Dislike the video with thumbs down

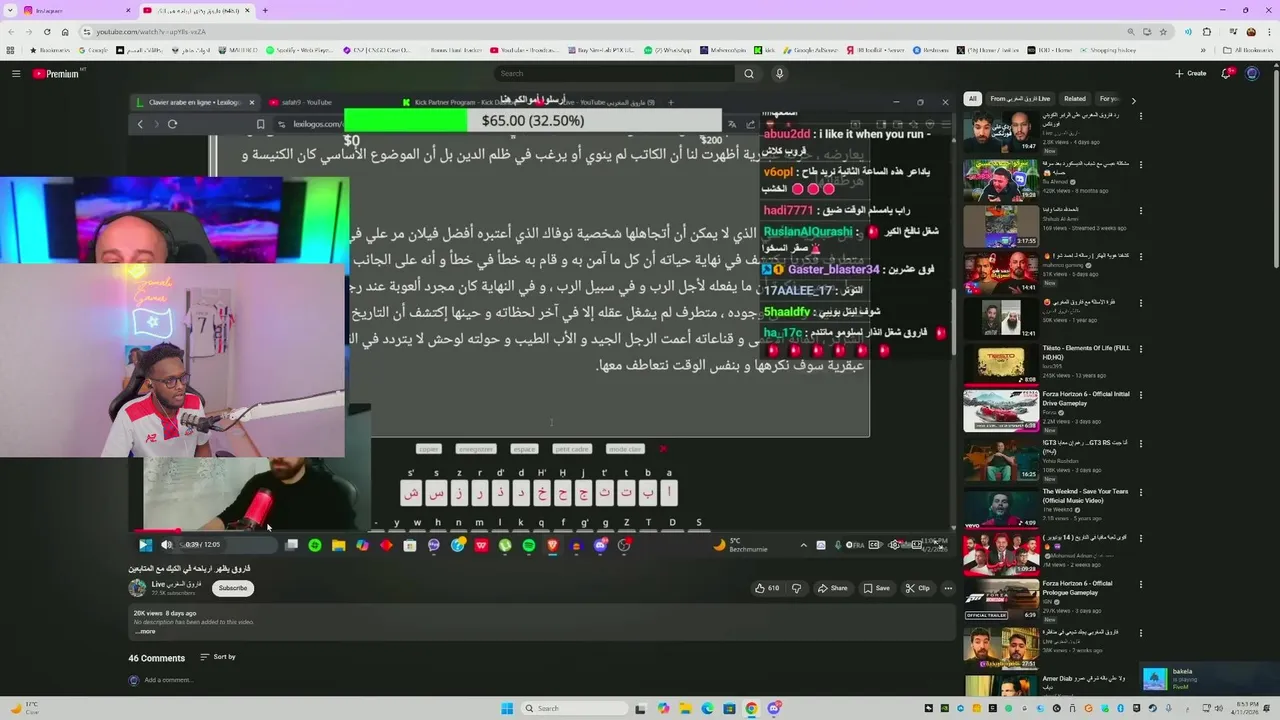click(x=796, y=588)
